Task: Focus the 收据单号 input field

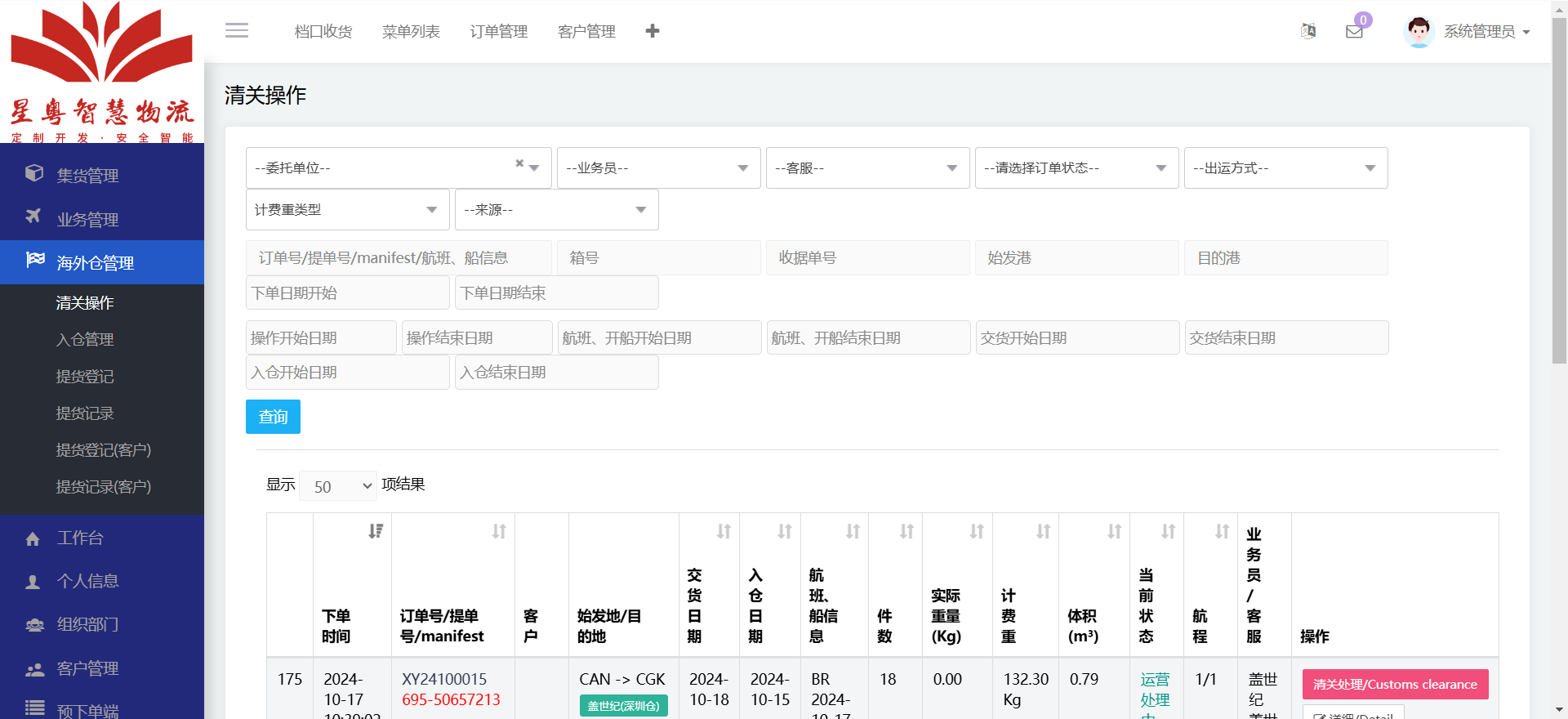Action: (868, 258)
